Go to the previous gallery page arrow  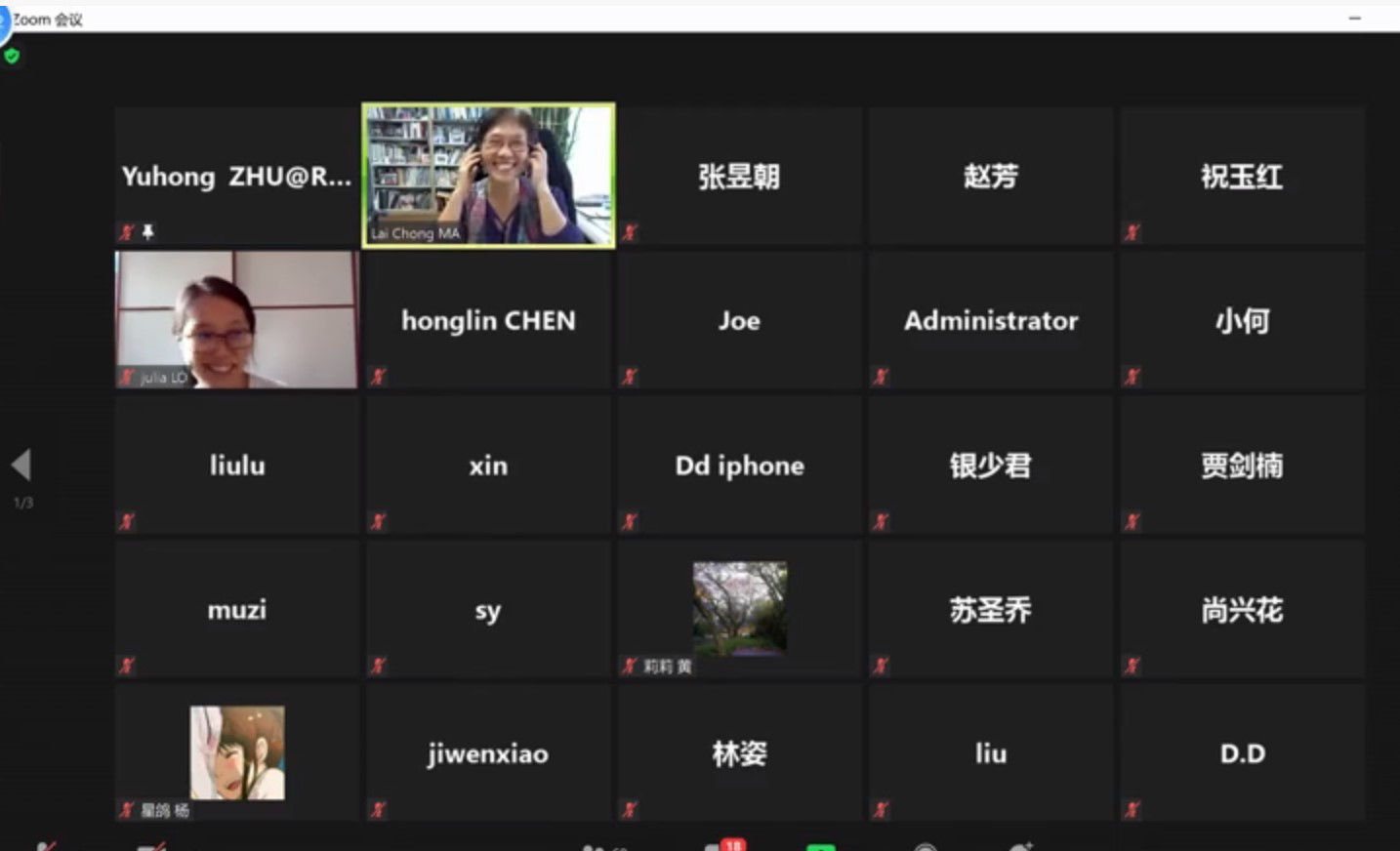pyautogui.click(x=21, y=466)
